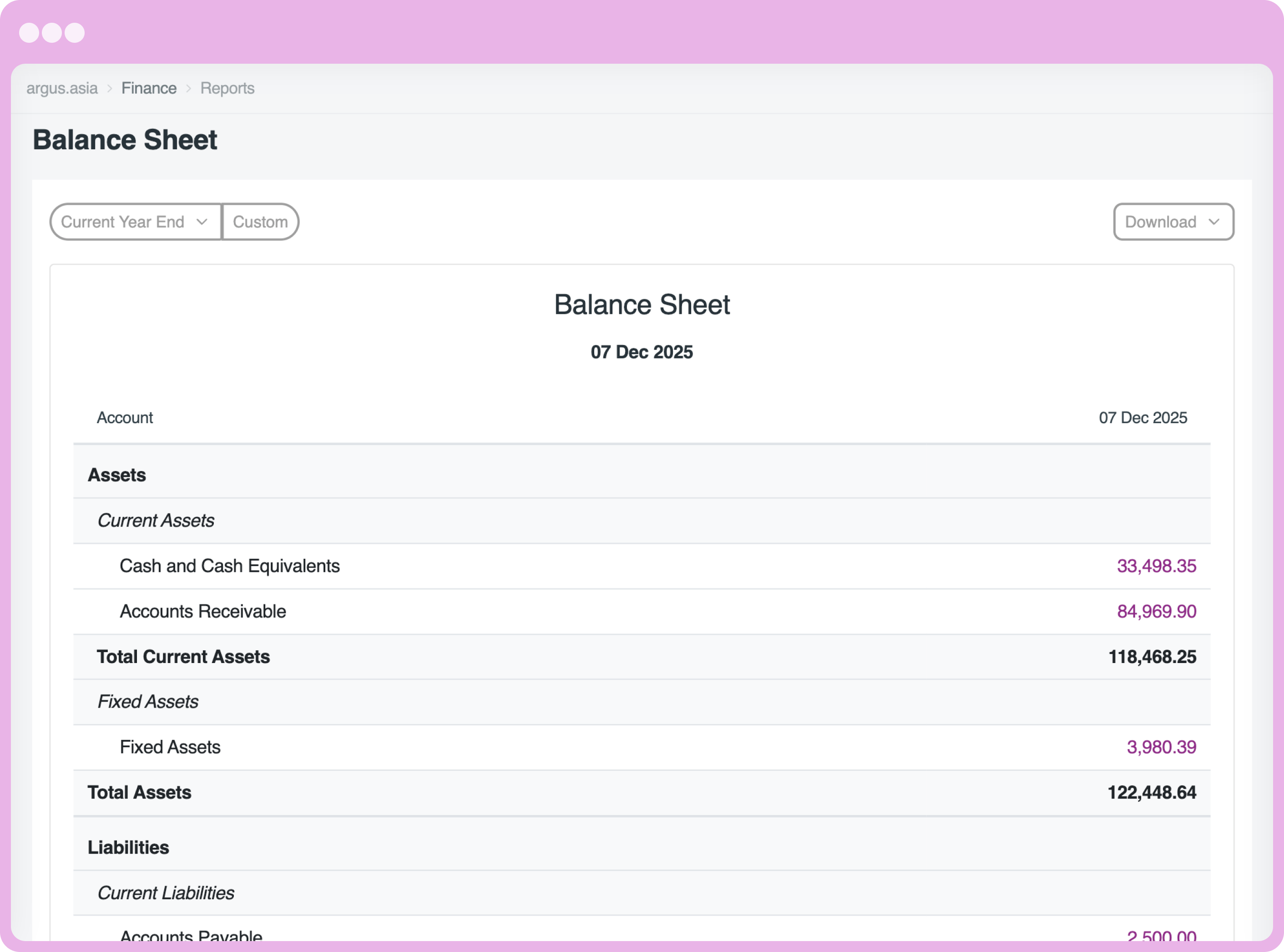Open the Cash and Cash Equivalents amount 33,498.35
The width and height of the screenshot is (1284, 952).
pyautogui.click(x=1157, y=566)
